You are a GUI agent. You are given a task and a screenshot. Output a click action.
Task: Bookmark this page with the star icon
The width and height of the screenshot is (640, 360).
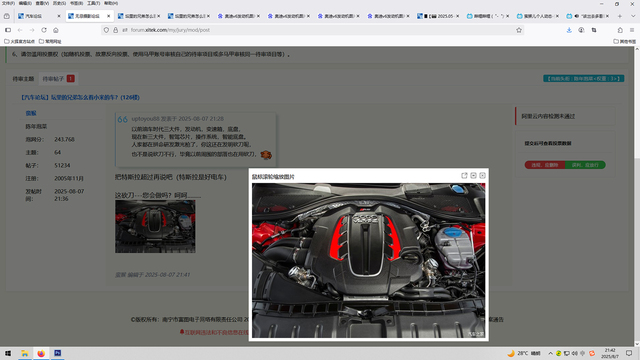[x=519, y=30]
